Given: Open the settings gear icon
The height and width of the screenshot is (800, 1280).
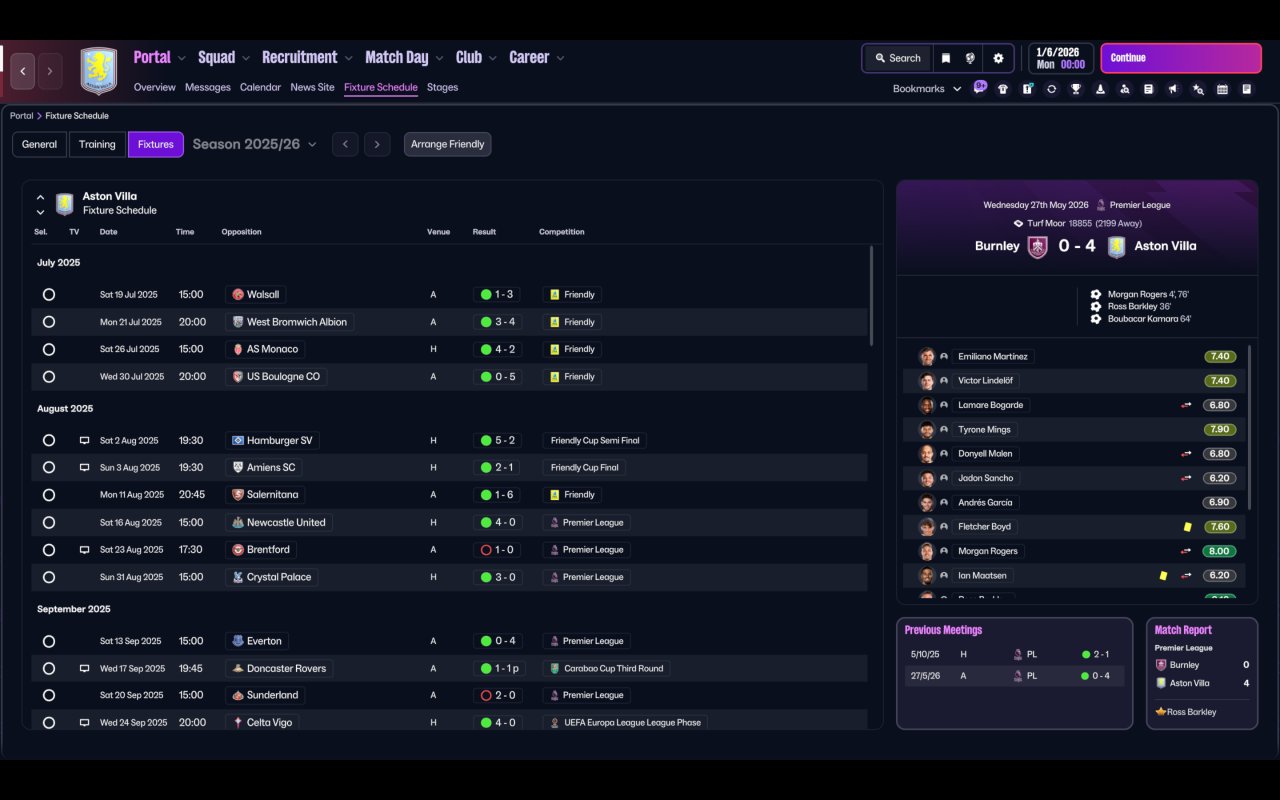Looking at the screenshot, I should point(998,58).
